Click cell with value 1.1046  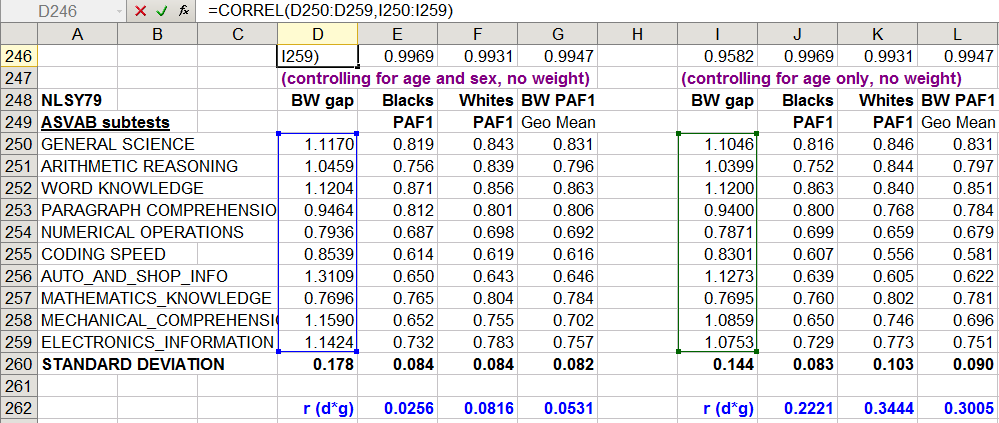(x=717, y=145)
